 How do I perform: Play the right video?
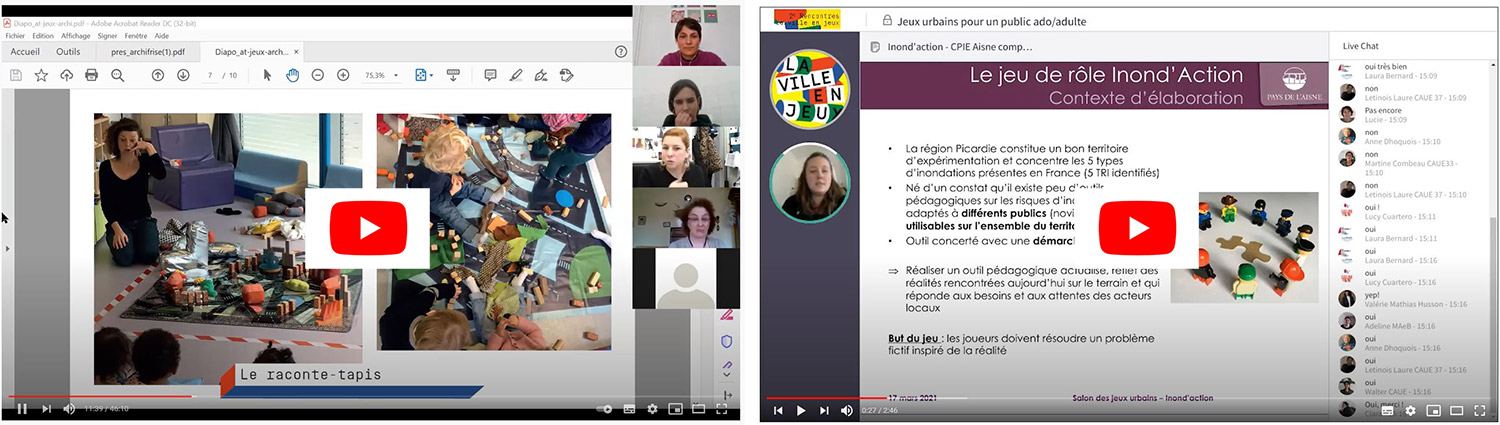coord(801,410)
